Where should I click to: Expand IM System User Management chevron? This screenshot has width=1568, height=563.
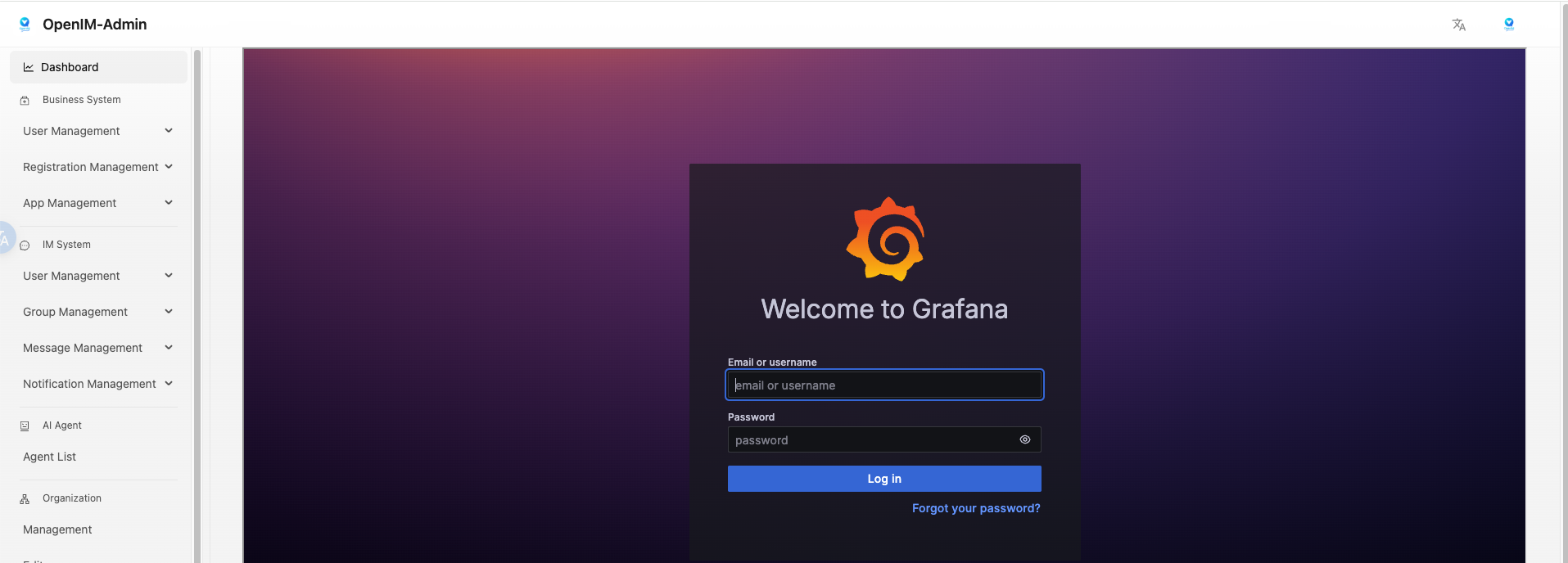coord(169,276)
